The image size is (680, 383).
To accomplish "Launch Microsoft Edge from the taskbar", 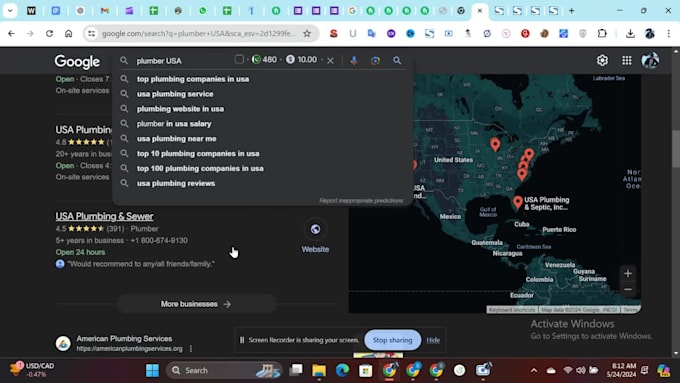I will (342, 370).
